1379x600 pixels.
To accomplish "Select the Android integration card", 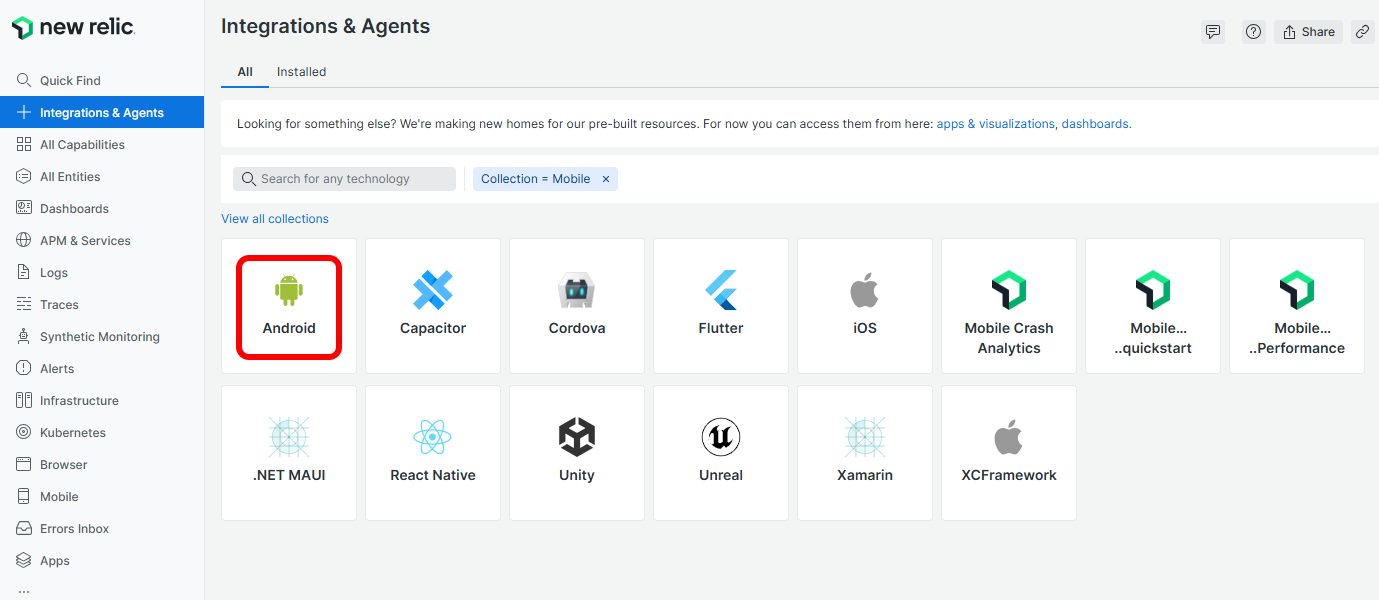I will click(289, 306).
